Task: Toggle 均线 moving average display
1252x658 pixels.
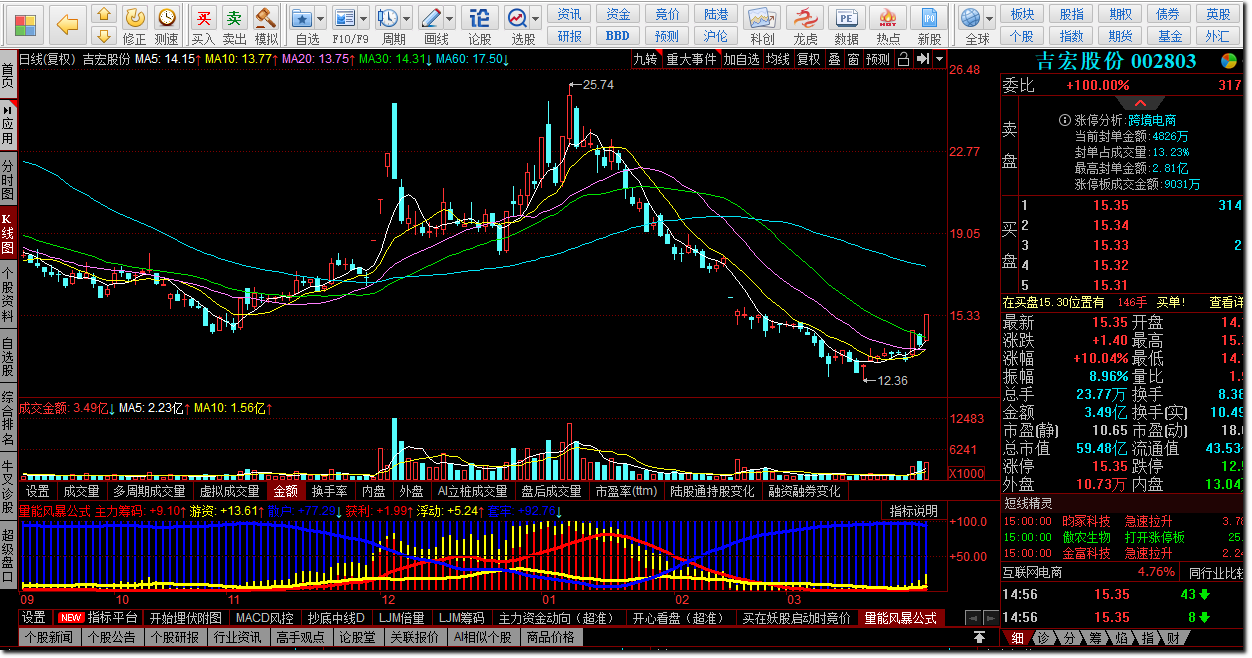Action: coord(778,59)
